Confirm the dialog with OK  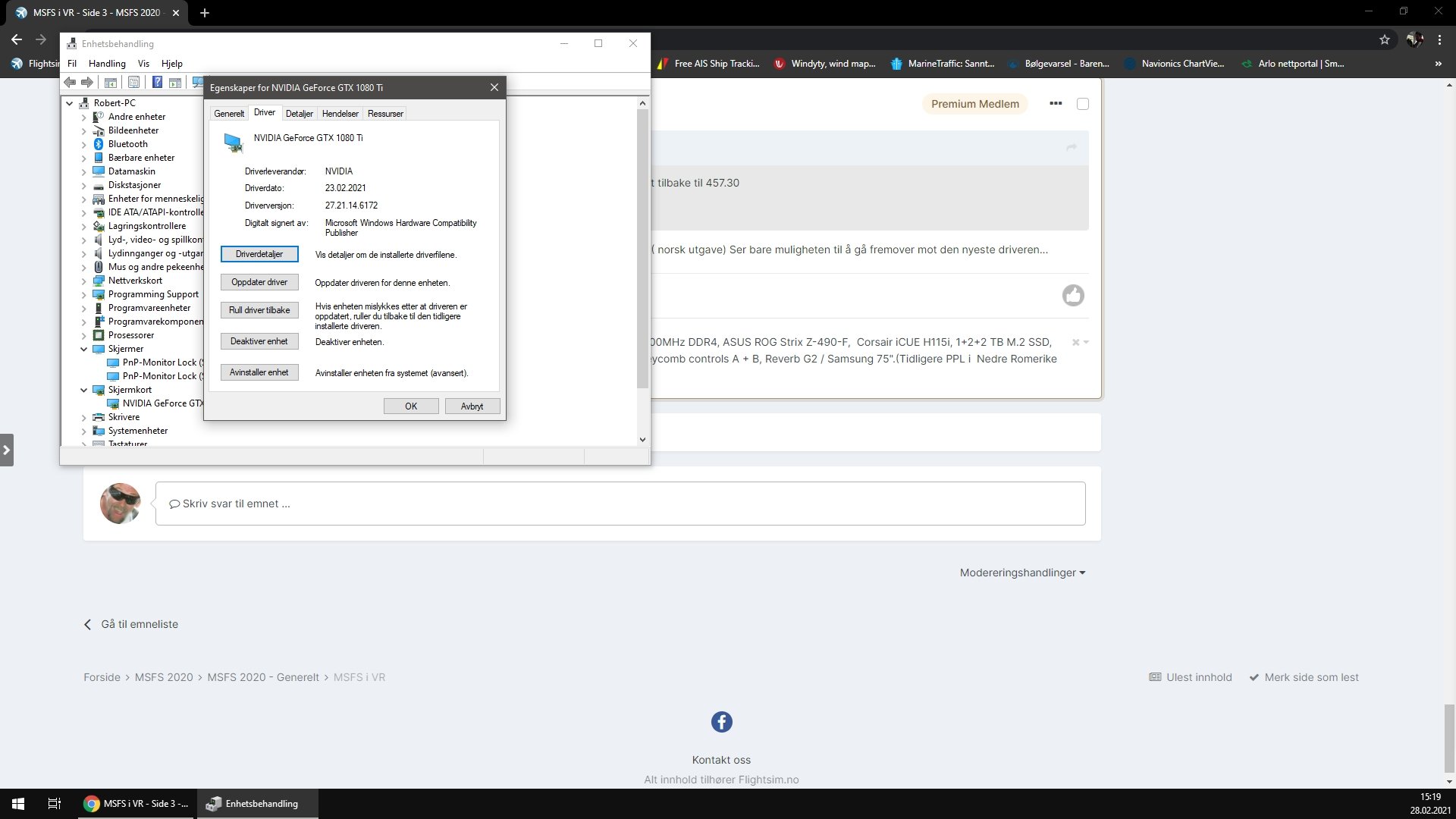click(411, 406)
